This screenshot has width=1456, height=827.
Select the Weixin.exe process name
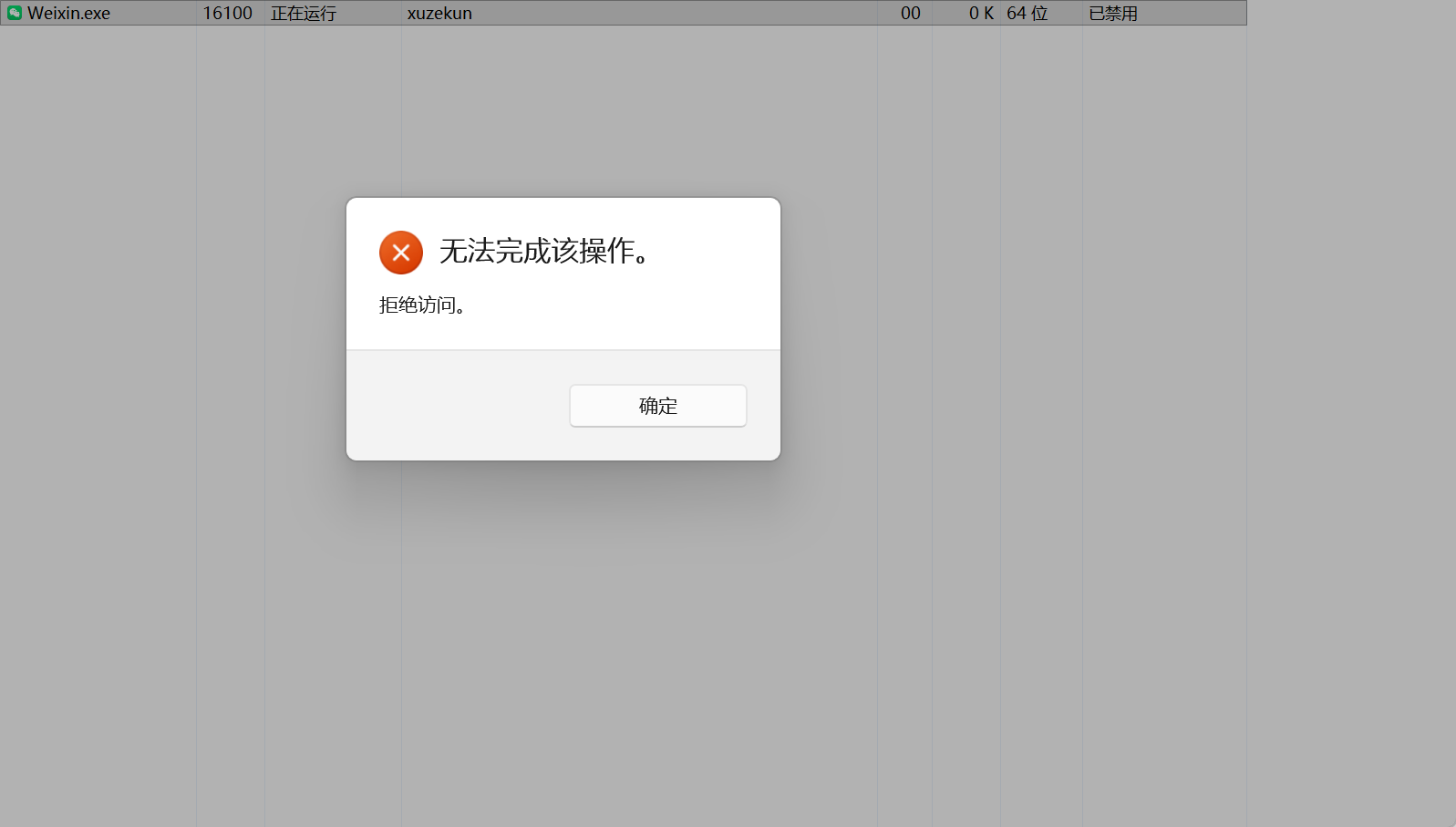tap(69, 14)
